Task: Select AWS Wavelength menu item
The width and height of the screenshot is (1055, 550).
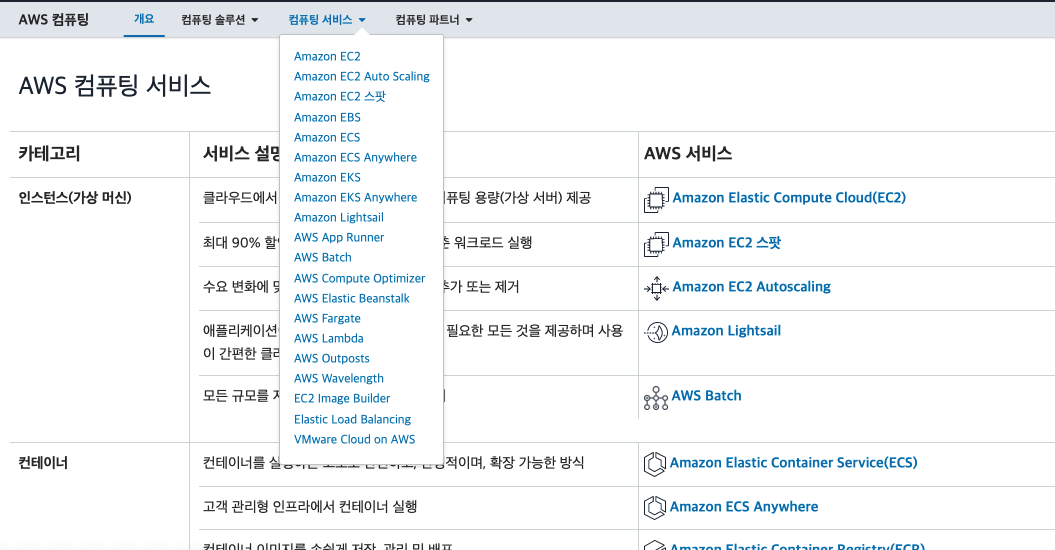Action: tap(339, 379)
